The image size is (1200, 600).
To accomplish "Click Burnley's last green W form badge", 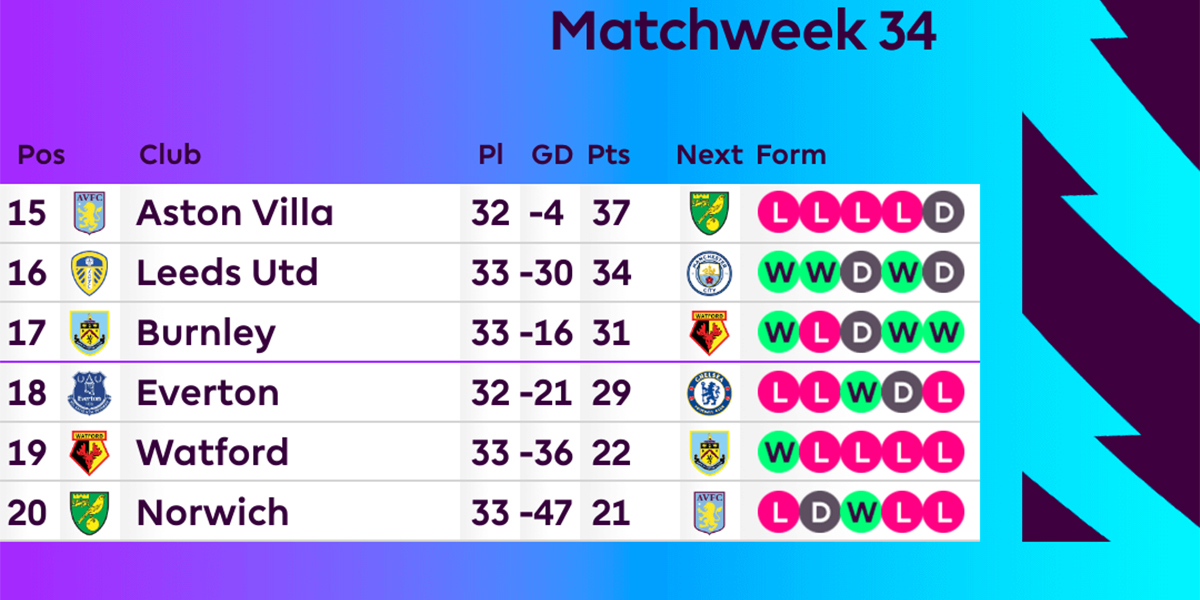I will (941, 332).
